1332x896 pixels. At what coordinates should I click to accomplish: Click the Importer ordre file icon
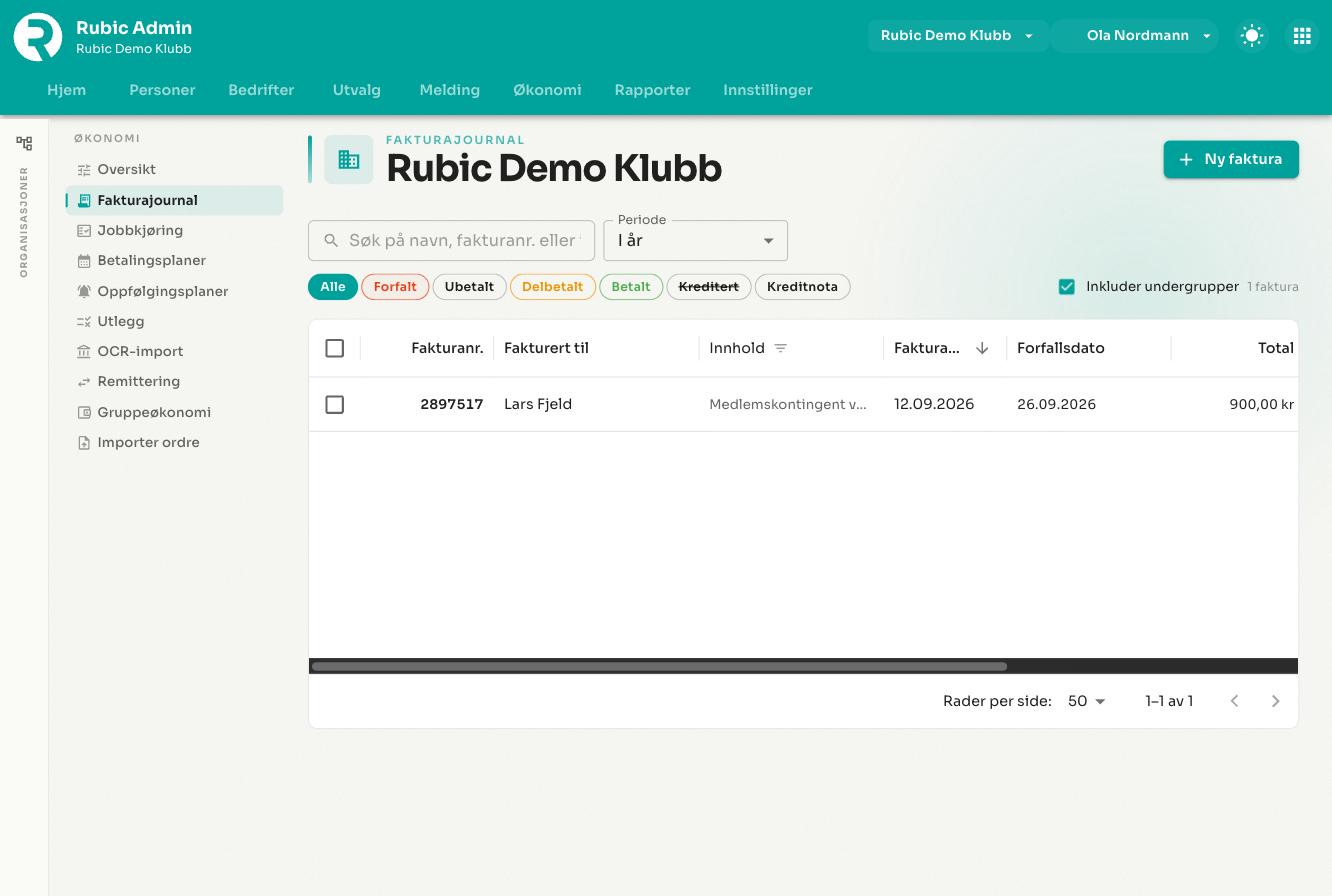84,443
